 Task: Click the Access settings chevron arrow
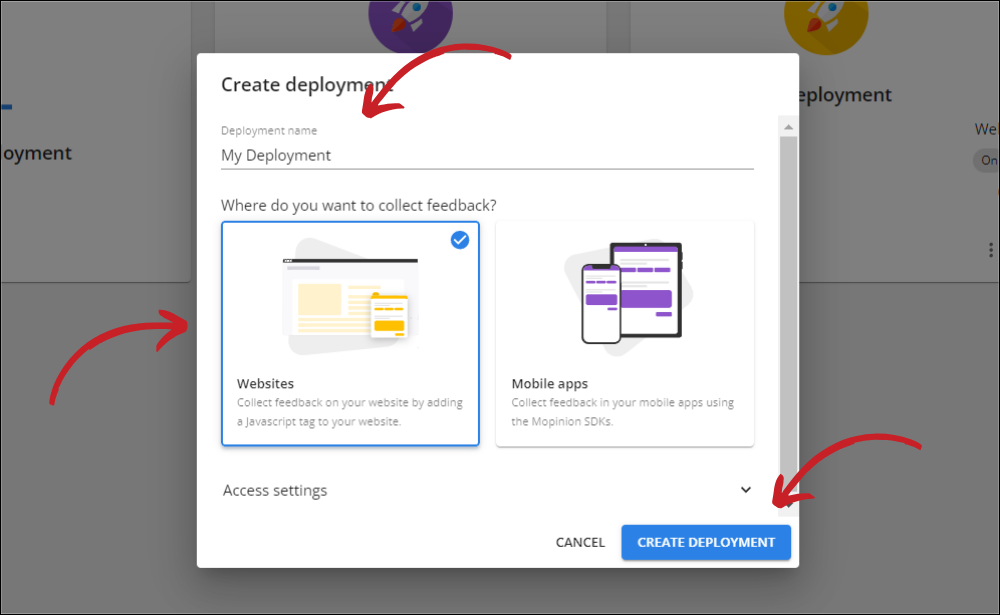(745, 490)
